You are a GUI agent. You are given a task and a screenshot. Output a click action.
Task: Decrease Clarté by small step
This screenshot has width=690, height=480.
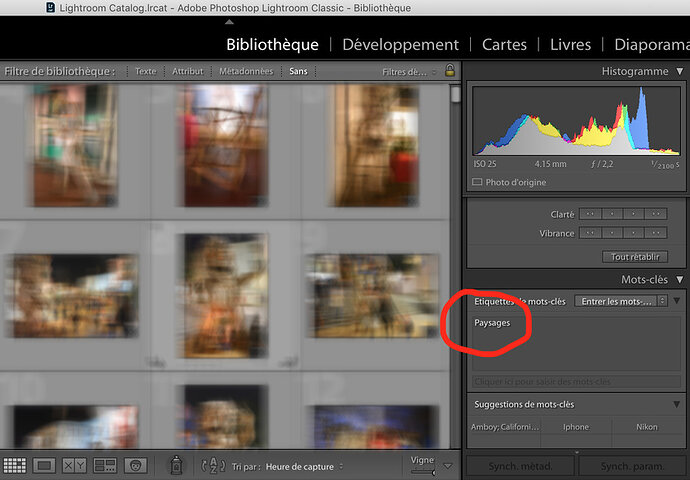612,214
